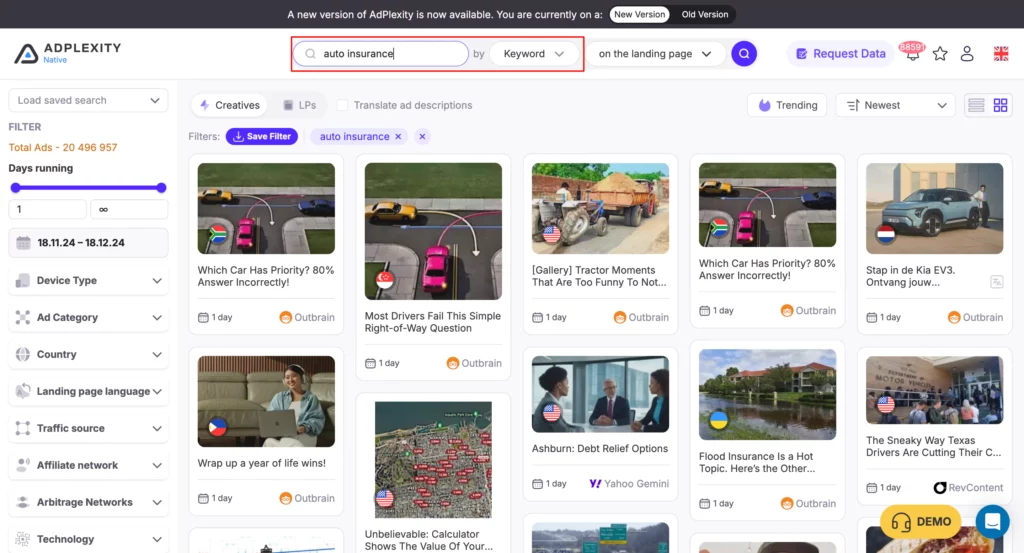Click the favorites star icon
1024x553 pixels.
pos(940,54)
